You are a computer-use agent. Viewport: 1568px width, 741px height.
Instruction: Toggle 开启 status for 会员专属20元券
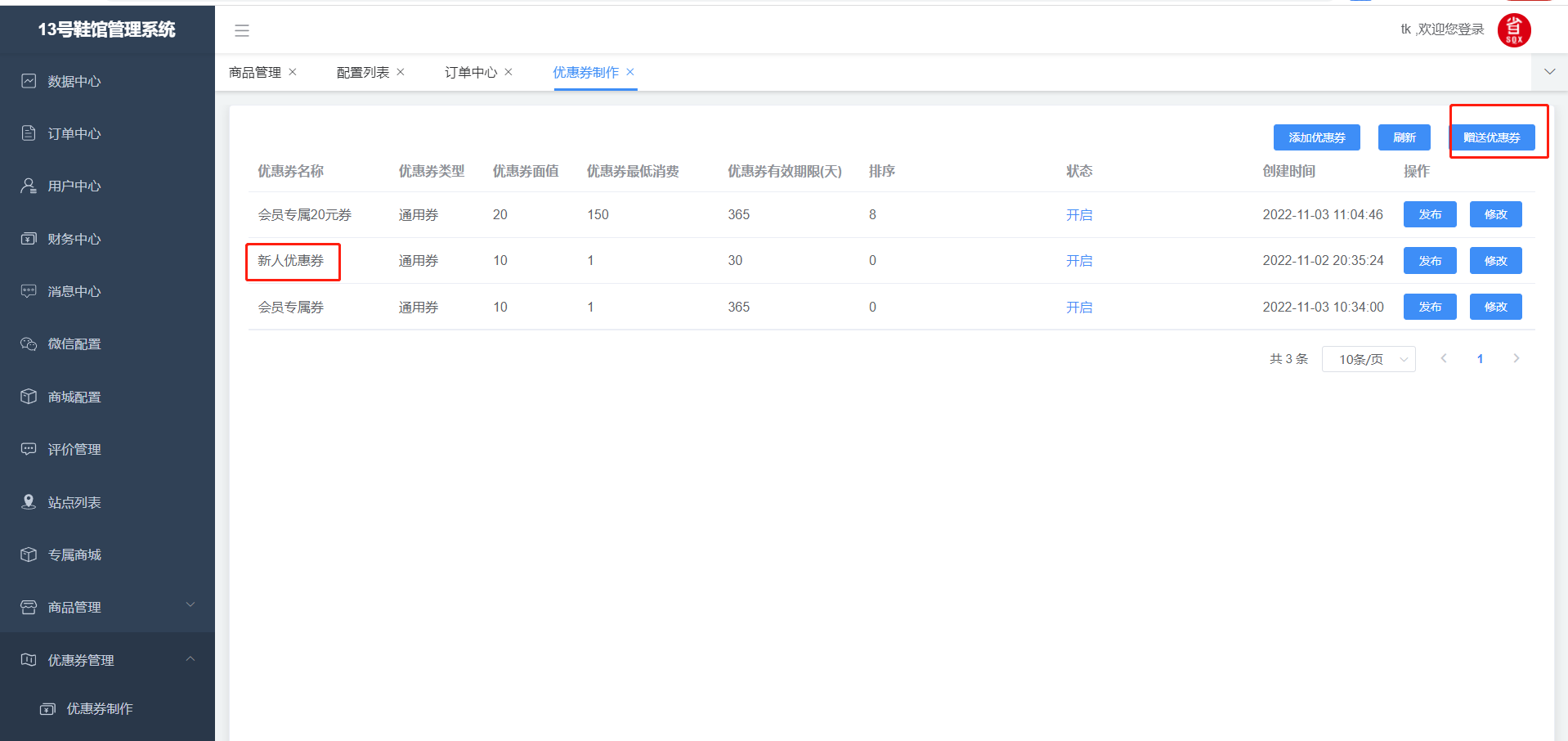point(1078,215)
